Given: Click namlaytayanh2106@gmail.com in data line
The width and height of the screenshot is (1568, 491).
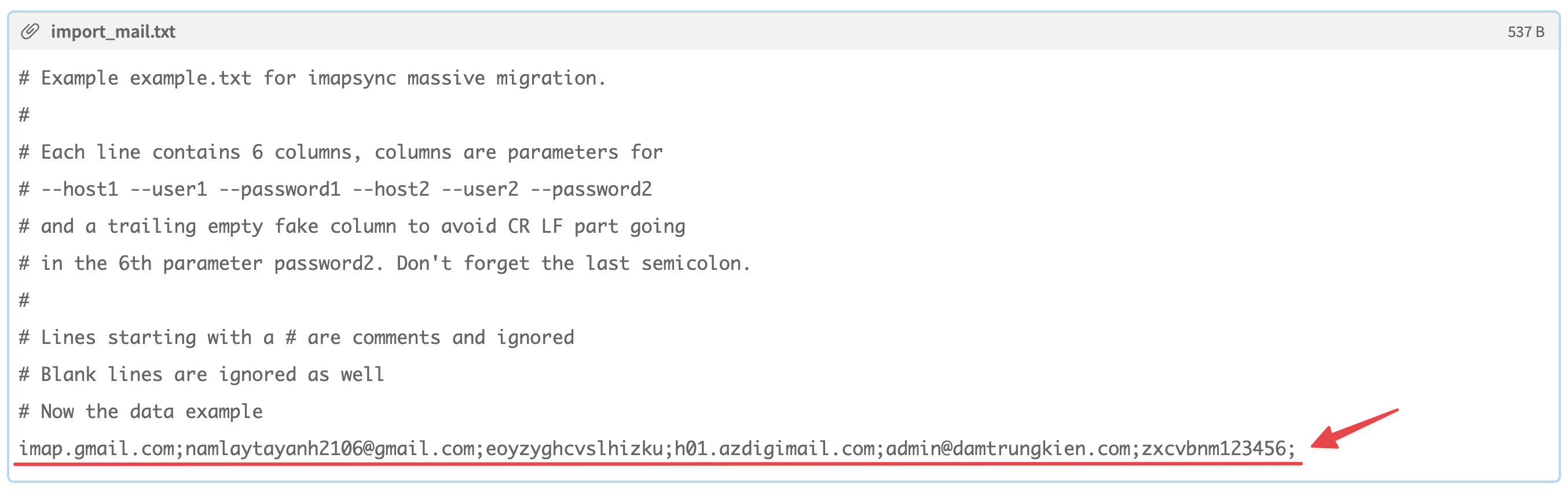Looking at the screenshot, I should click(x=329, y=449).
